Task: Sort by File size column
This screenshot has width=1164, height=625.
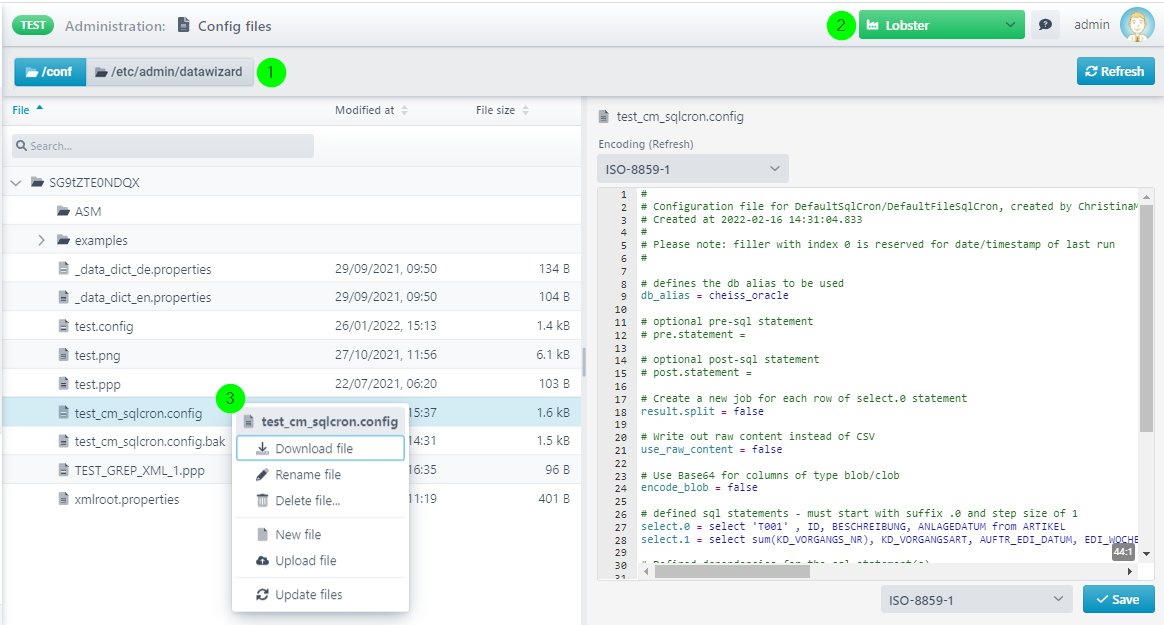Action: click(503, 110)
